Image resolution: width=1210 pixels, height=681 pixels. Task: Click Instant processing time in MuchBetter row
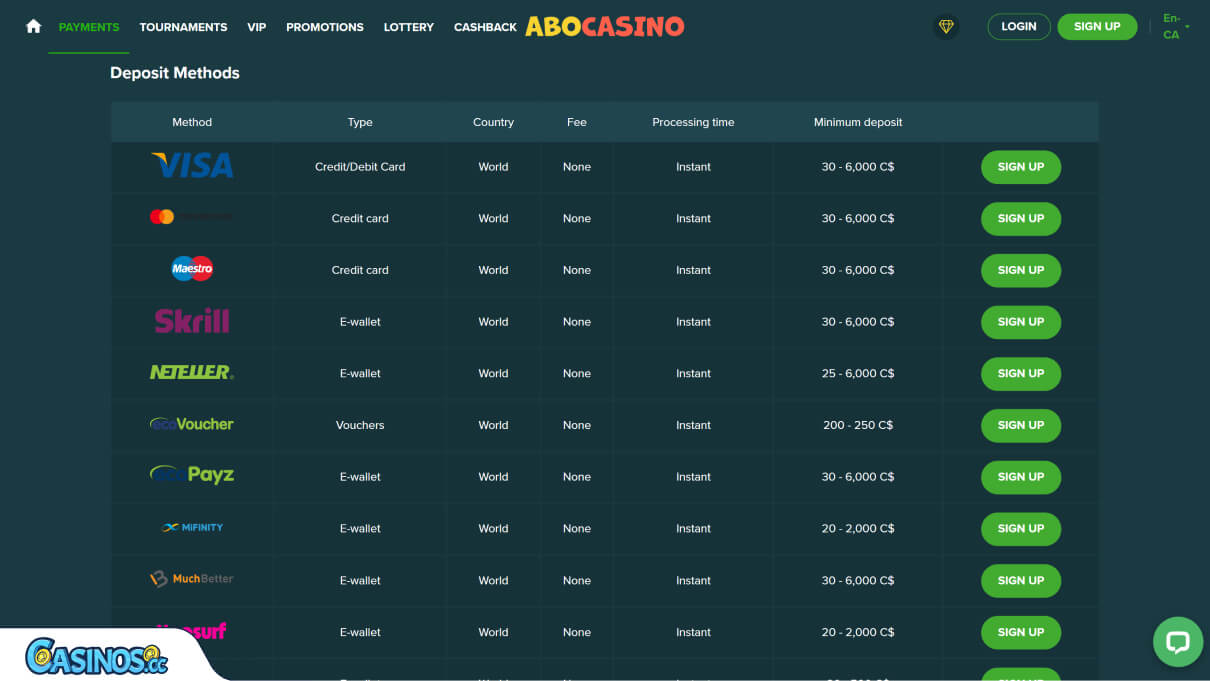(x=693, y=580)
